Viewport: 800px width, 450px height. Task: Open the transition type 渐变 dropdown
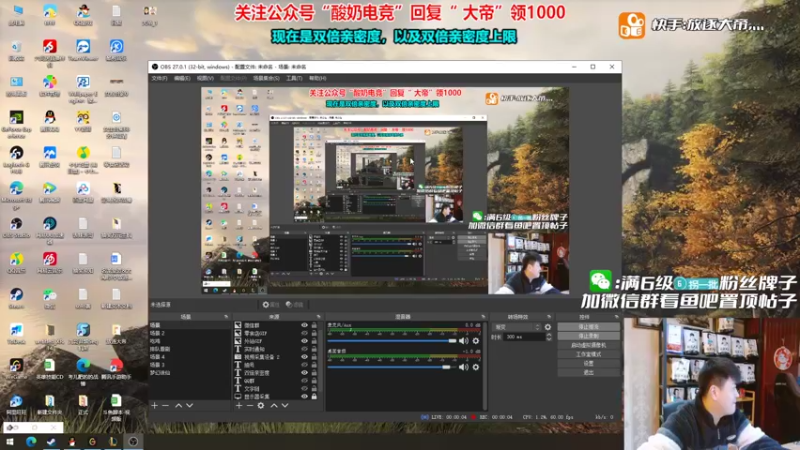517,327
